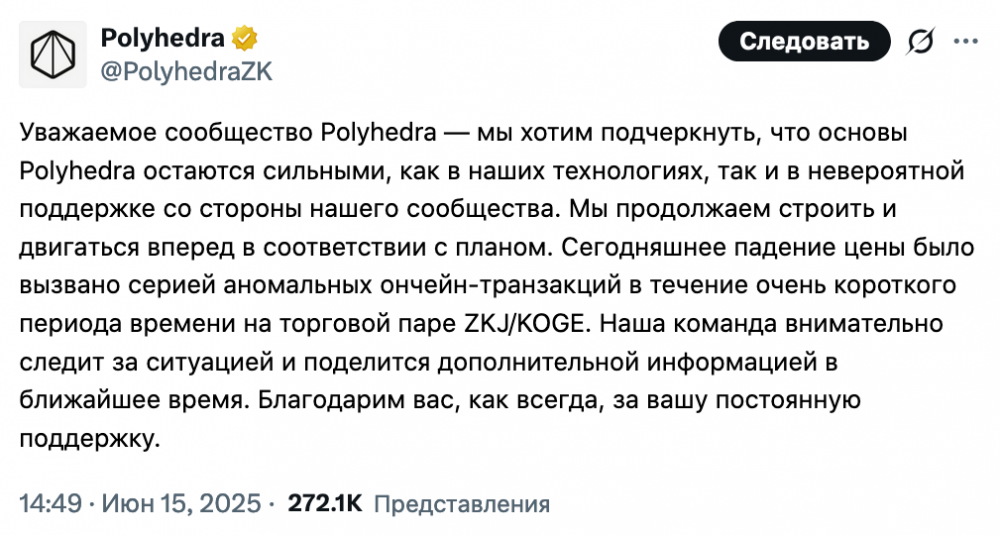The image size is (1000, 536).
Task: Click the phrase Наша команда внимательно
Action: coord(771,324)
